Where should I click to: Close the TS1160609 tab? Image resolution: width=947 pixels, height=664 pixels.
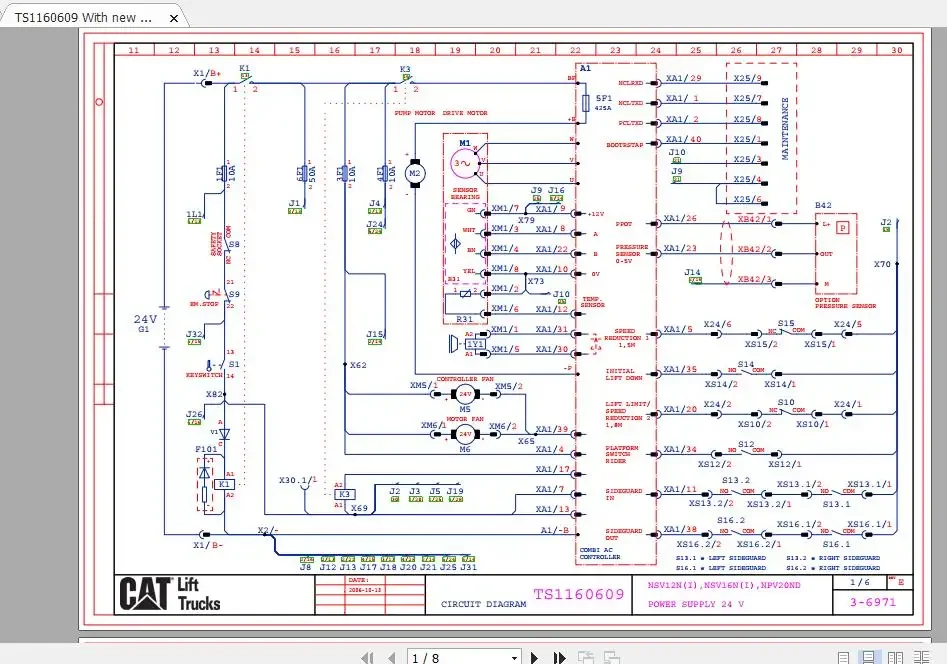coord(176,17)
